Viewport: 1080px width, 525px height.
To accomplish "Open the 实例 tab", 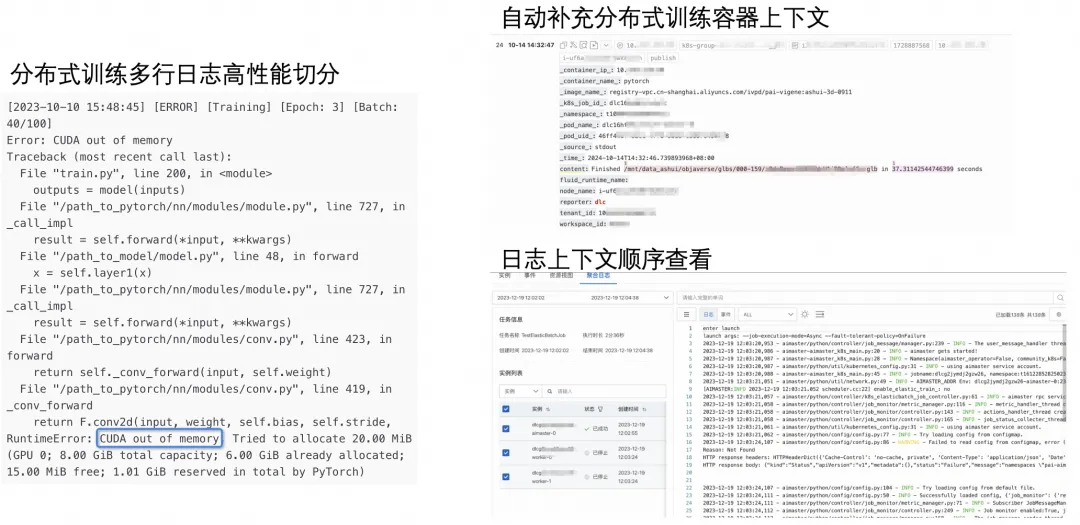I will tap(505, 276).
